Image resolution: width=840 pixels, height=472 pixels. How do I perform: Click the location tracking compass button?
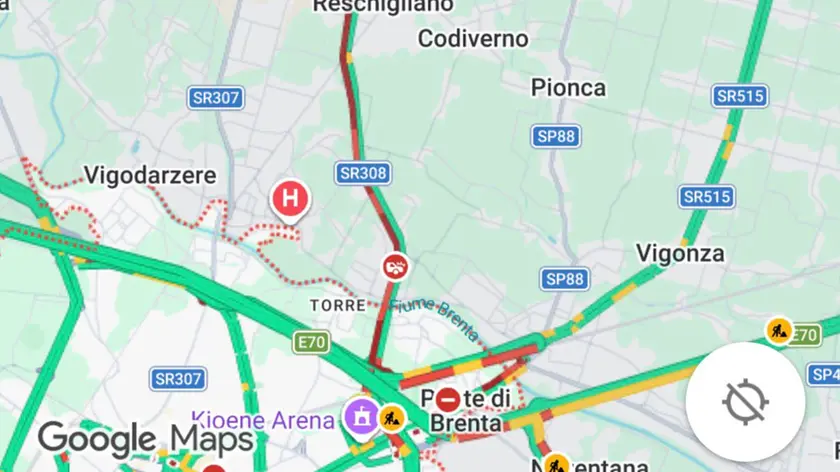[745, 402]
